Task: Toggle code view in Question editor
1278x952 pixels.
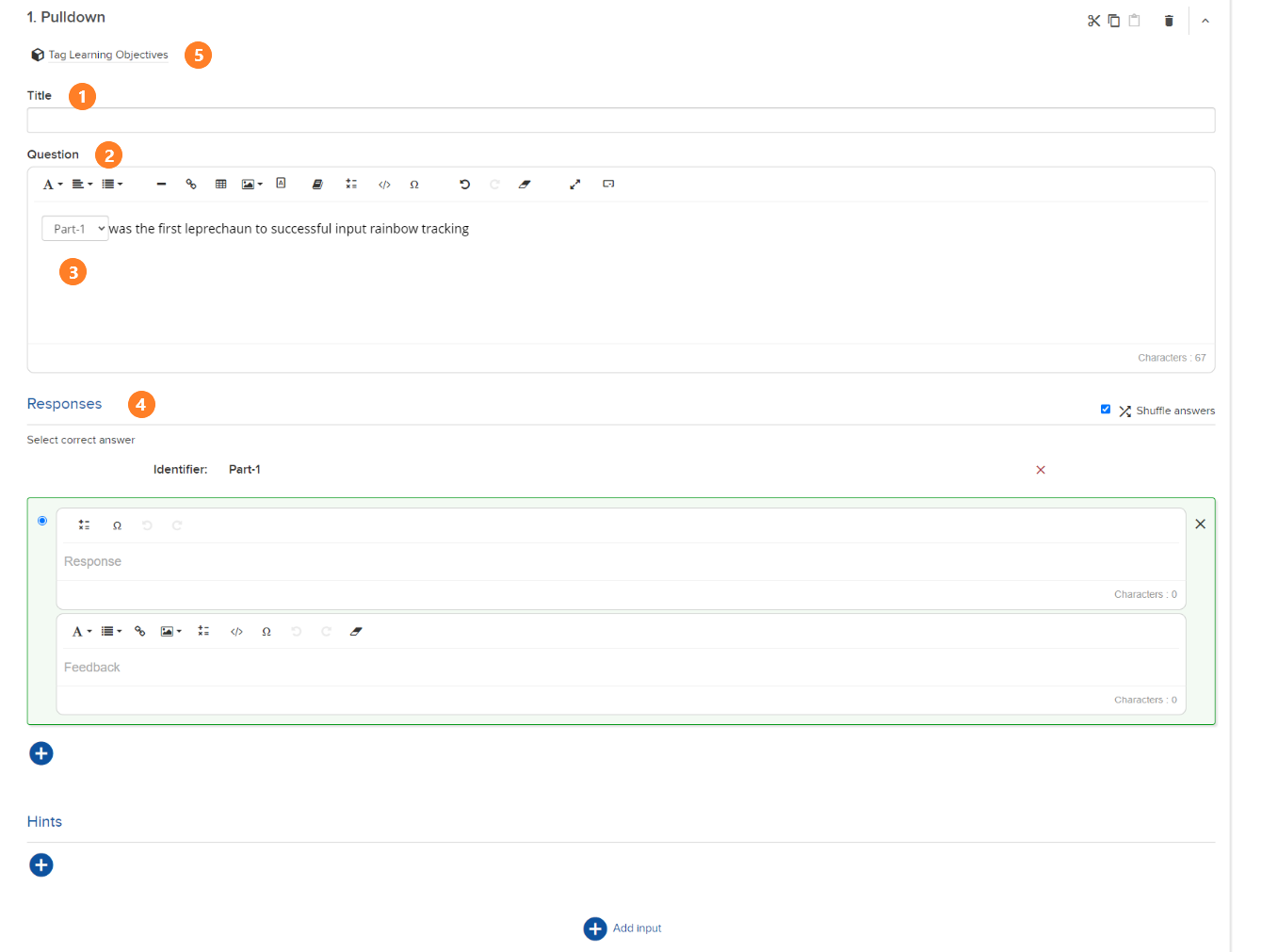Action: pyautogui.click(x=384, y=185)
